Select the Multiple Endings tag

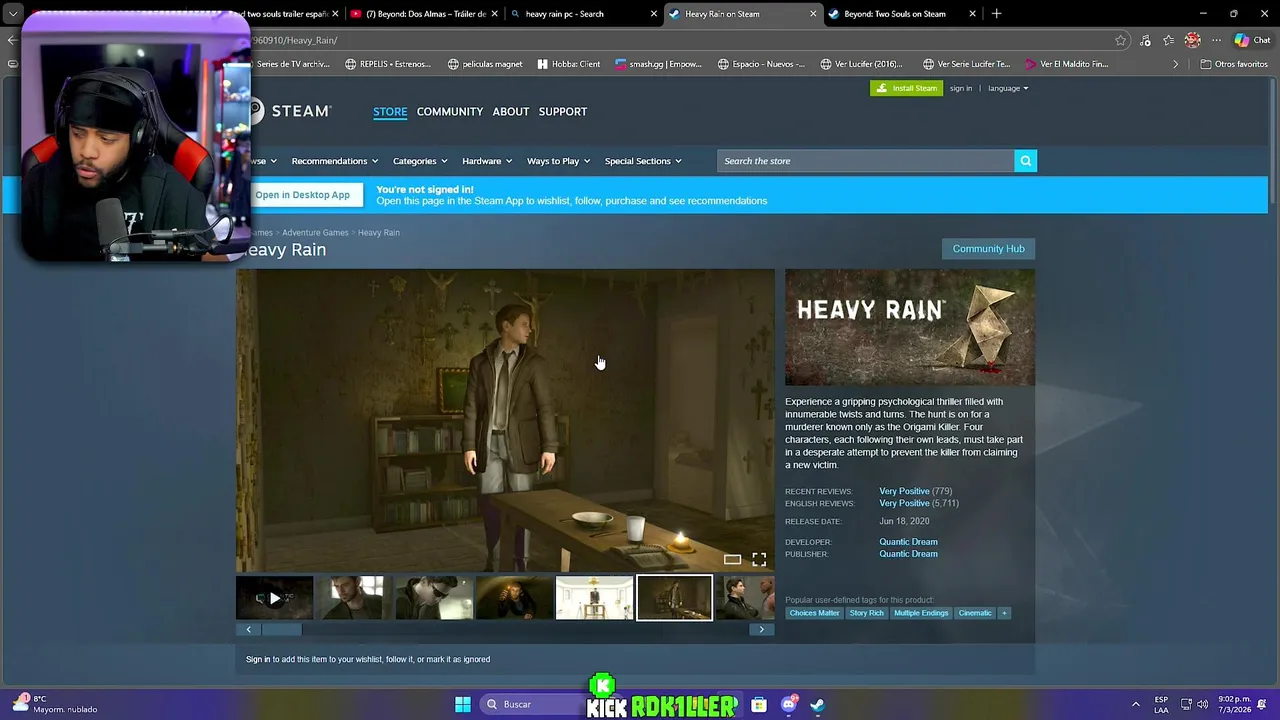(x=921, y=613)
